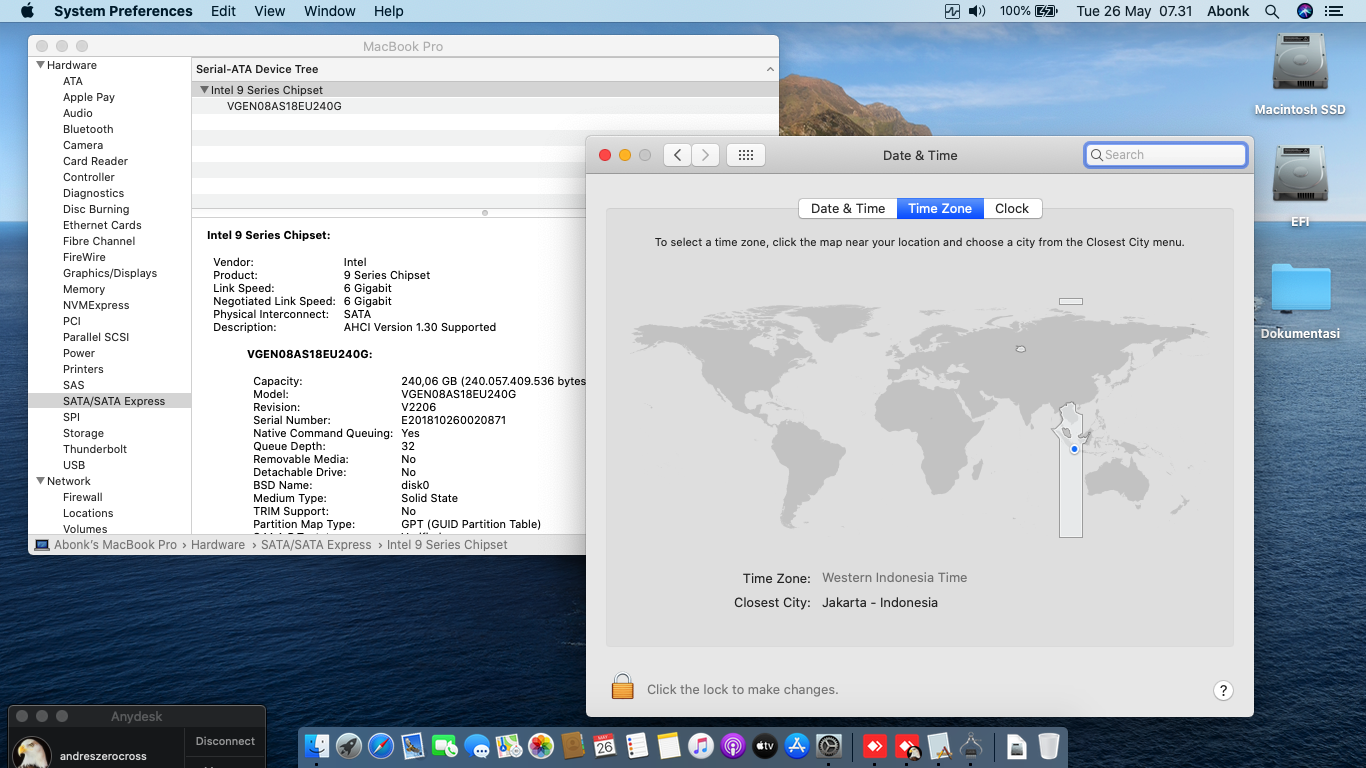Collapse Intel 9 Series Chipset tree triangle
The height and width of the screenshot is (768, 1366).
tap(204, 90)
